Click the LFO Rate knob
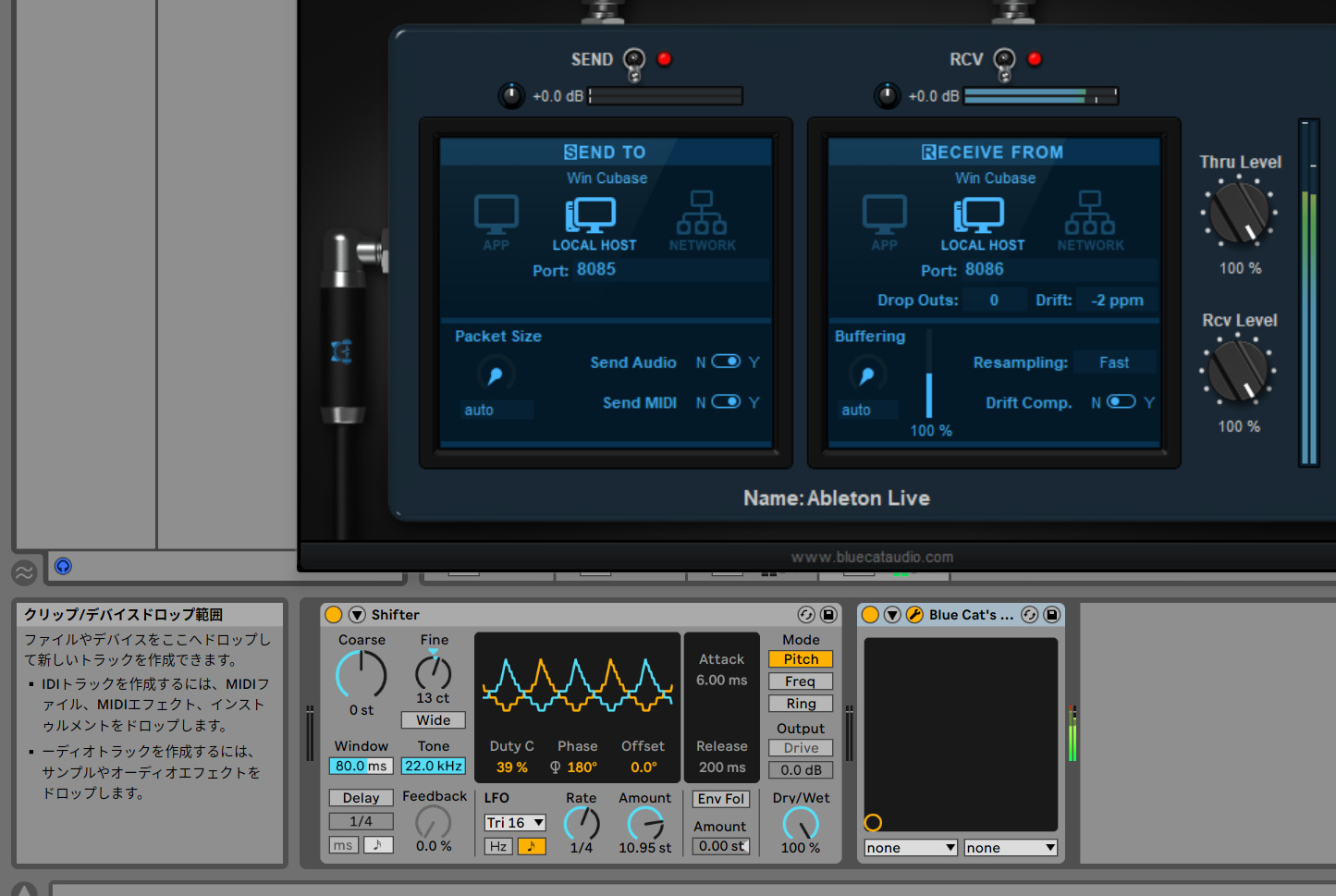The height and width of the screenshot is (896, 1336). pyautogui.click(x=582, y=823)
